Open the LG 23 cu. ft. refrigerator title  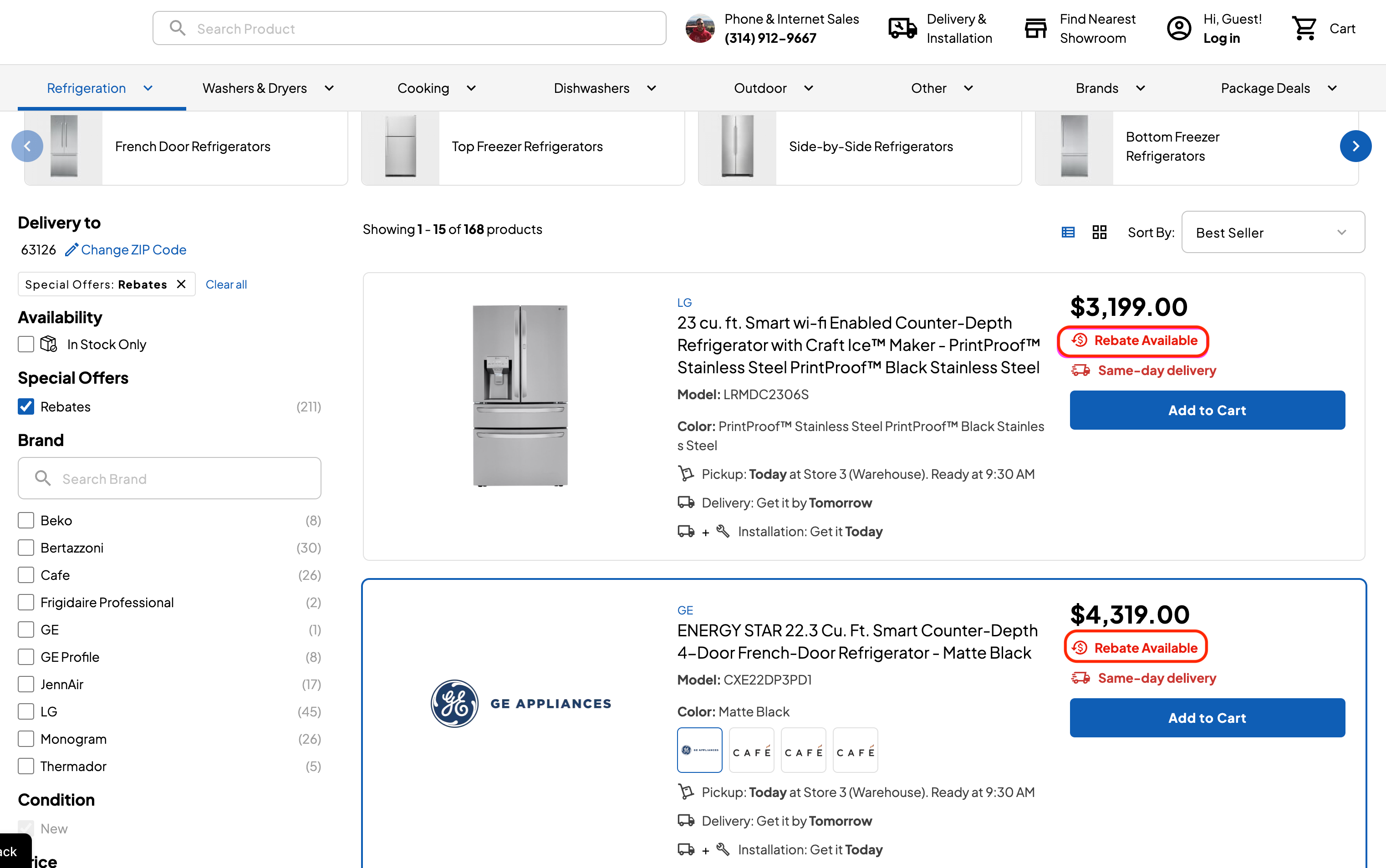(859, 345)
